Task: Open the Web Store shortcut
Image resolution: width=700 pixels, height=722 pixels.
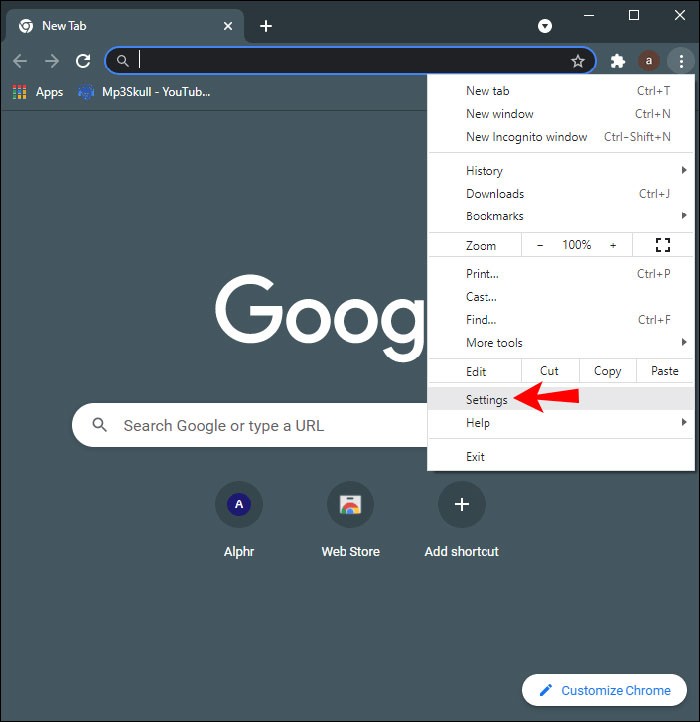Action: click(x=350, y=506)
